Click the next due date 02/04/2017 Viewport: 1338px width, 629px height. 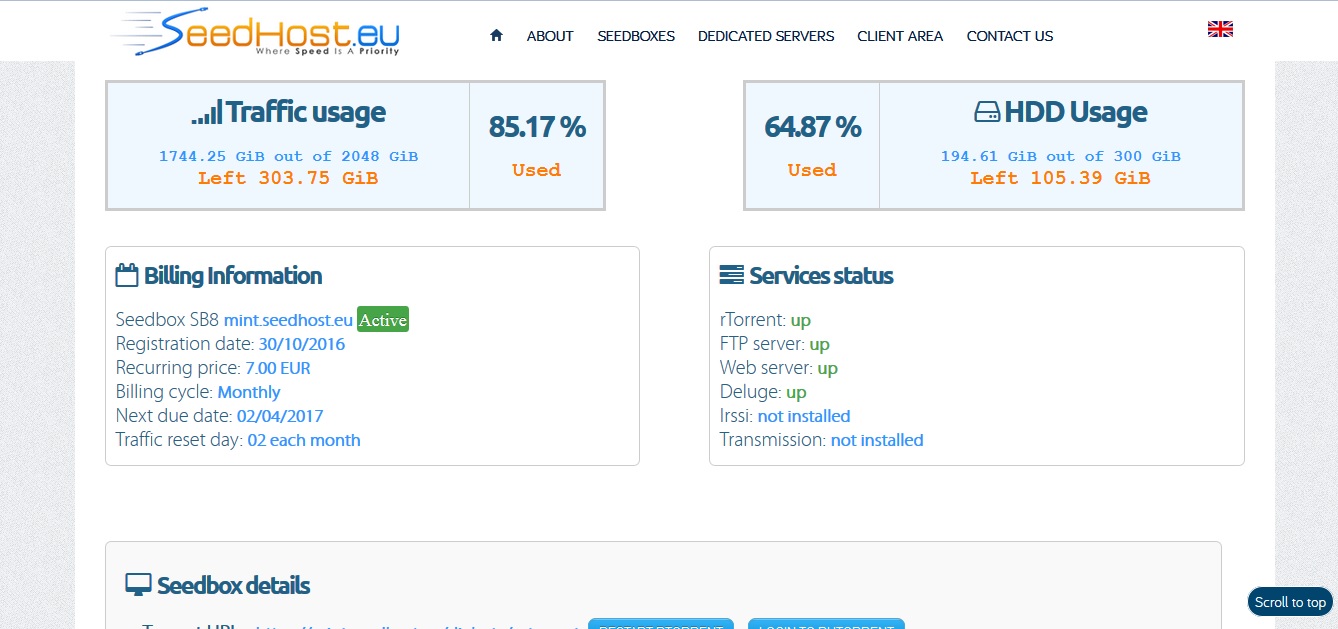pyautogui.click(x=280, y=416)
